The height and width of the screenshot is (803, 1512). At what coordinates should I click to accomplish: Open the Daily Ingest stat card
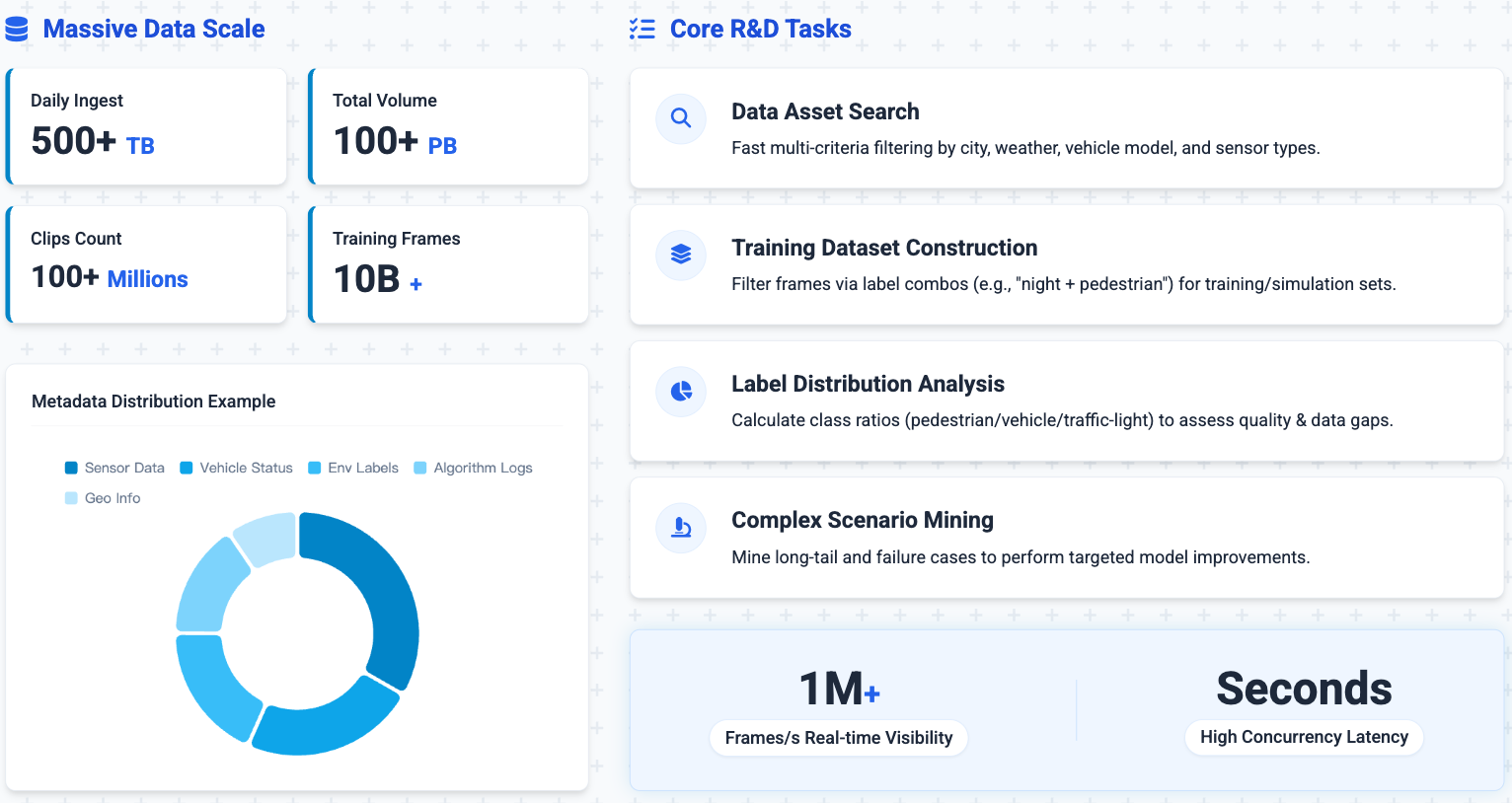[x=147, y=126]
